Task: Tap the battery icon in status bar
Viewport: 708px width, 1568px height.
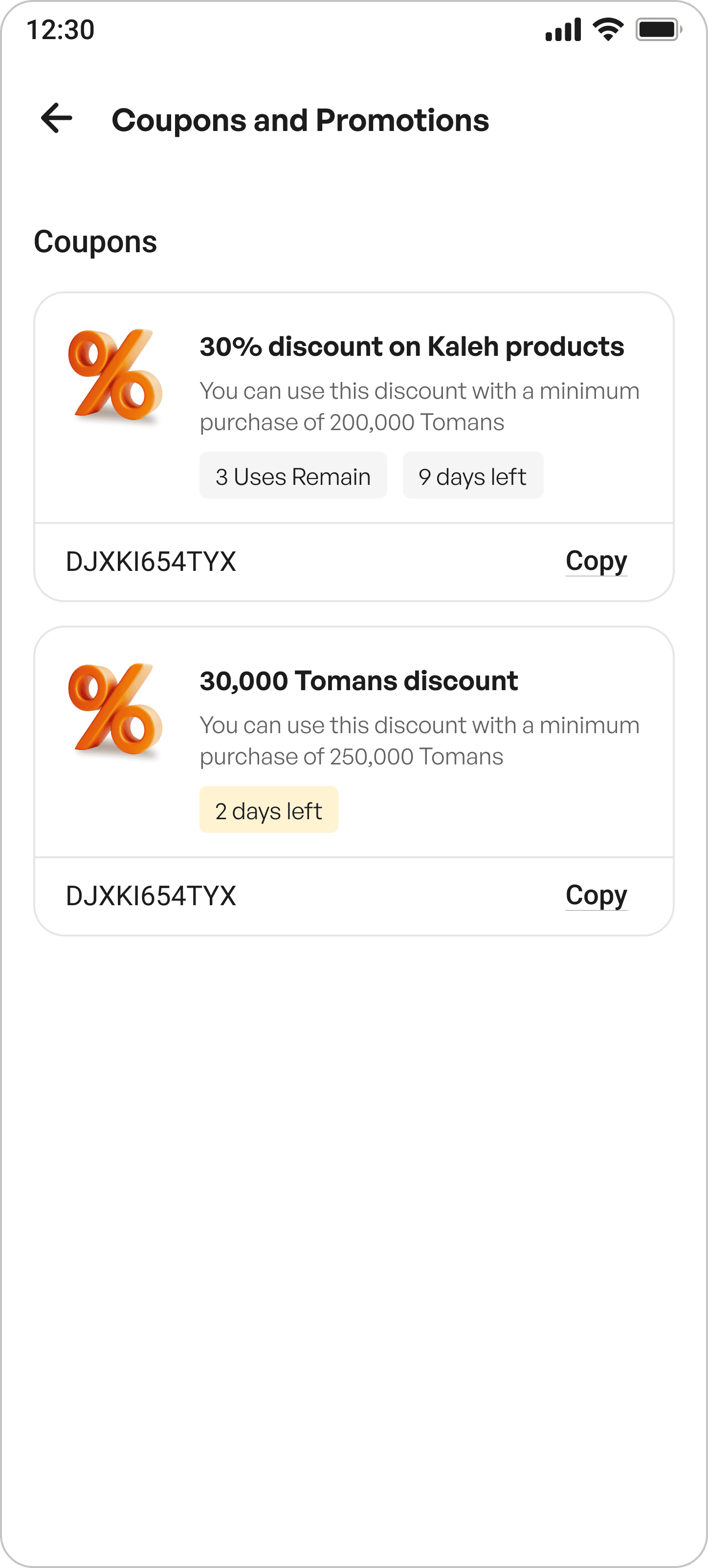Action: pos(659,29)
